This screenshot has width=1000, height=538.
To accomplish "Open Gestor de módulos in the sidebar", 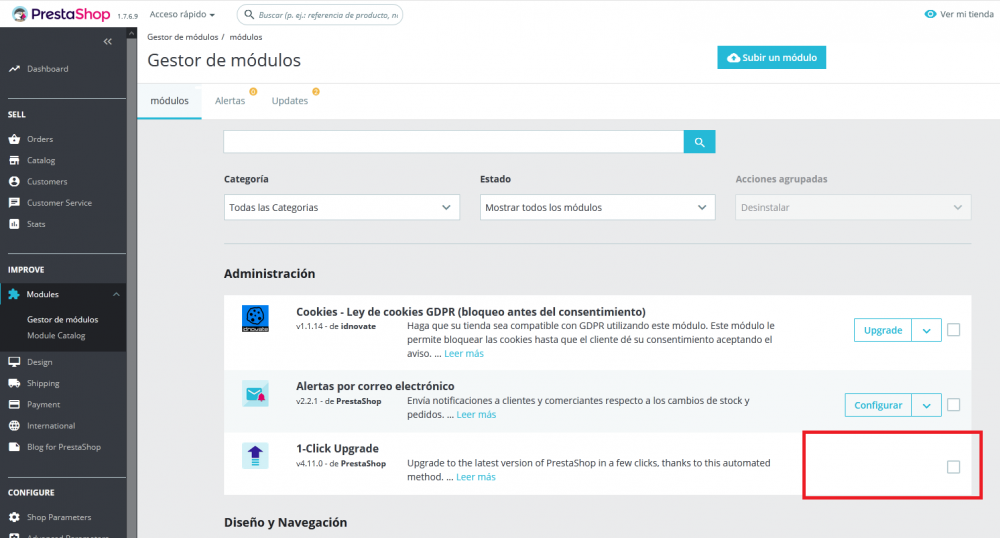I will point(62,319).
